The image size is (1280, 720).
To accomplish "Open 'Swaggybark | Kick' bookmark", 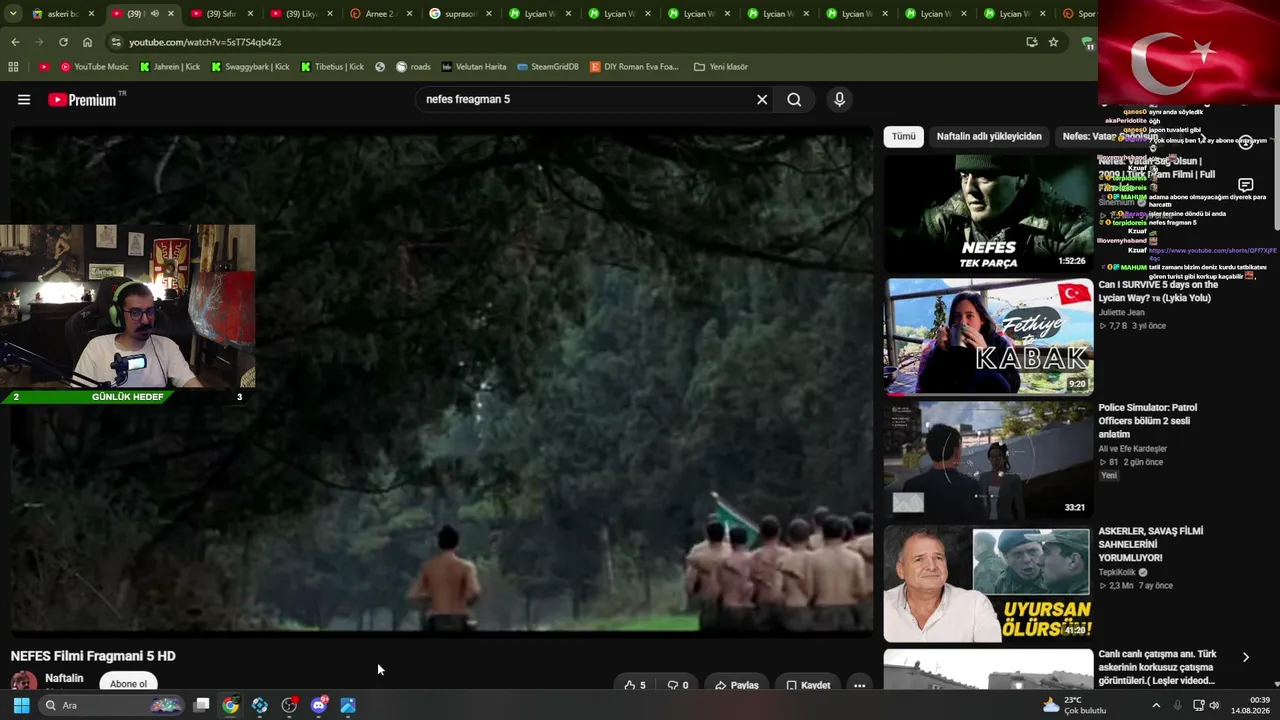I will [x=250, y=67].
